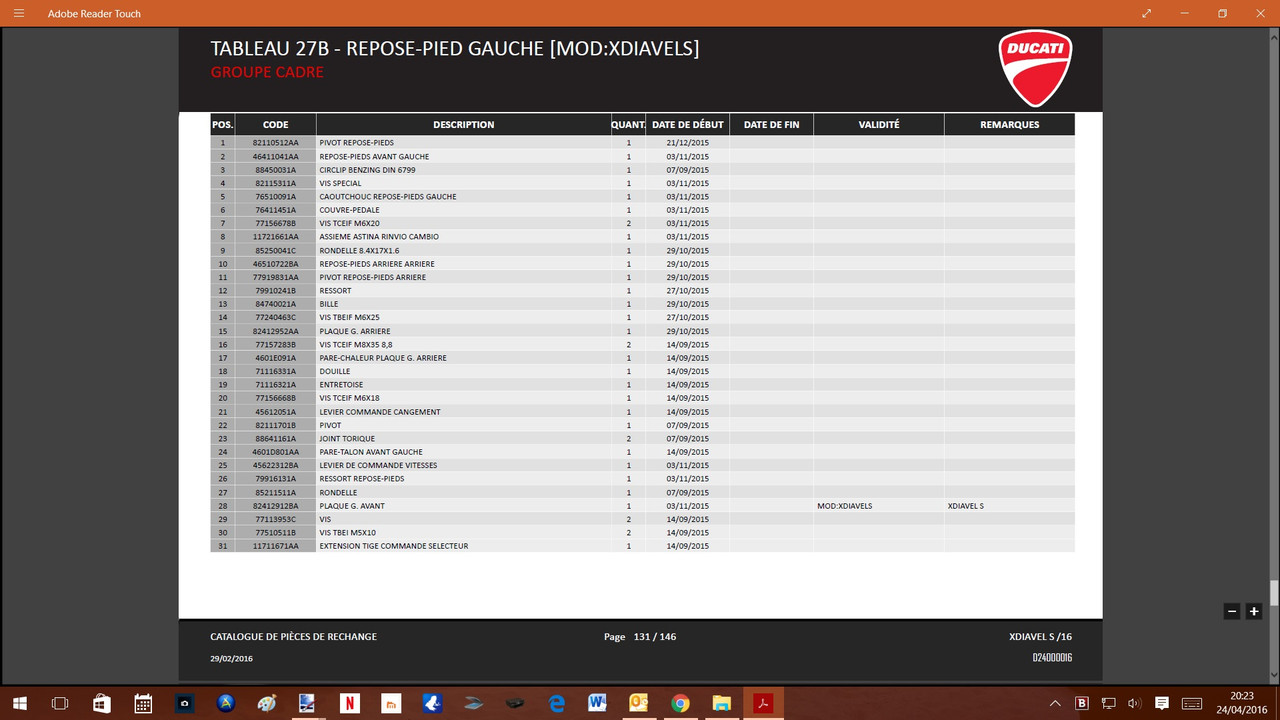Select the description CAOUTCHOUC REPOSE-PIEDS GAUCHE
The width and height of the screenshot is (1280, 720).
click(388, 197)
